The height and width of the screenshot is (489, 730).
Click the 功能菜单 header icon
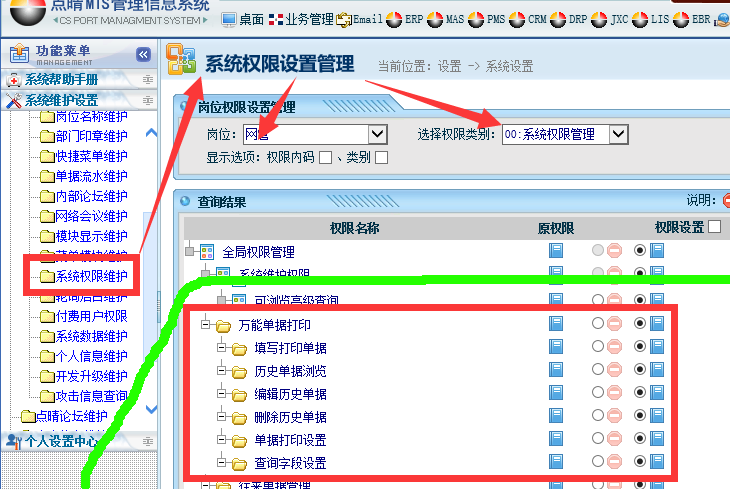[x=19, y=54]
